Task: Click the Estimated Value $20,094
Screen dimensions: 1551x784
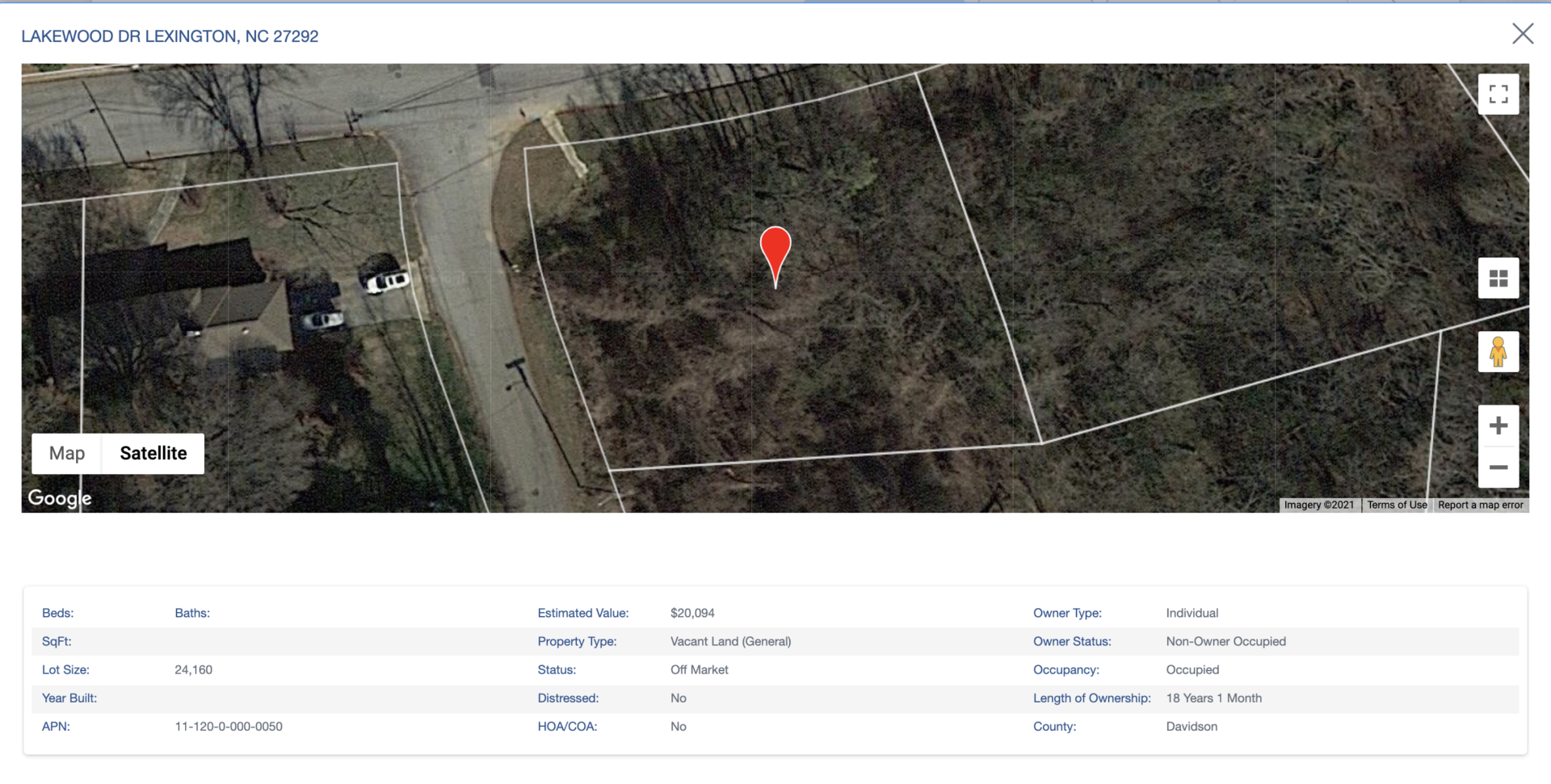Action: point(692,614)
